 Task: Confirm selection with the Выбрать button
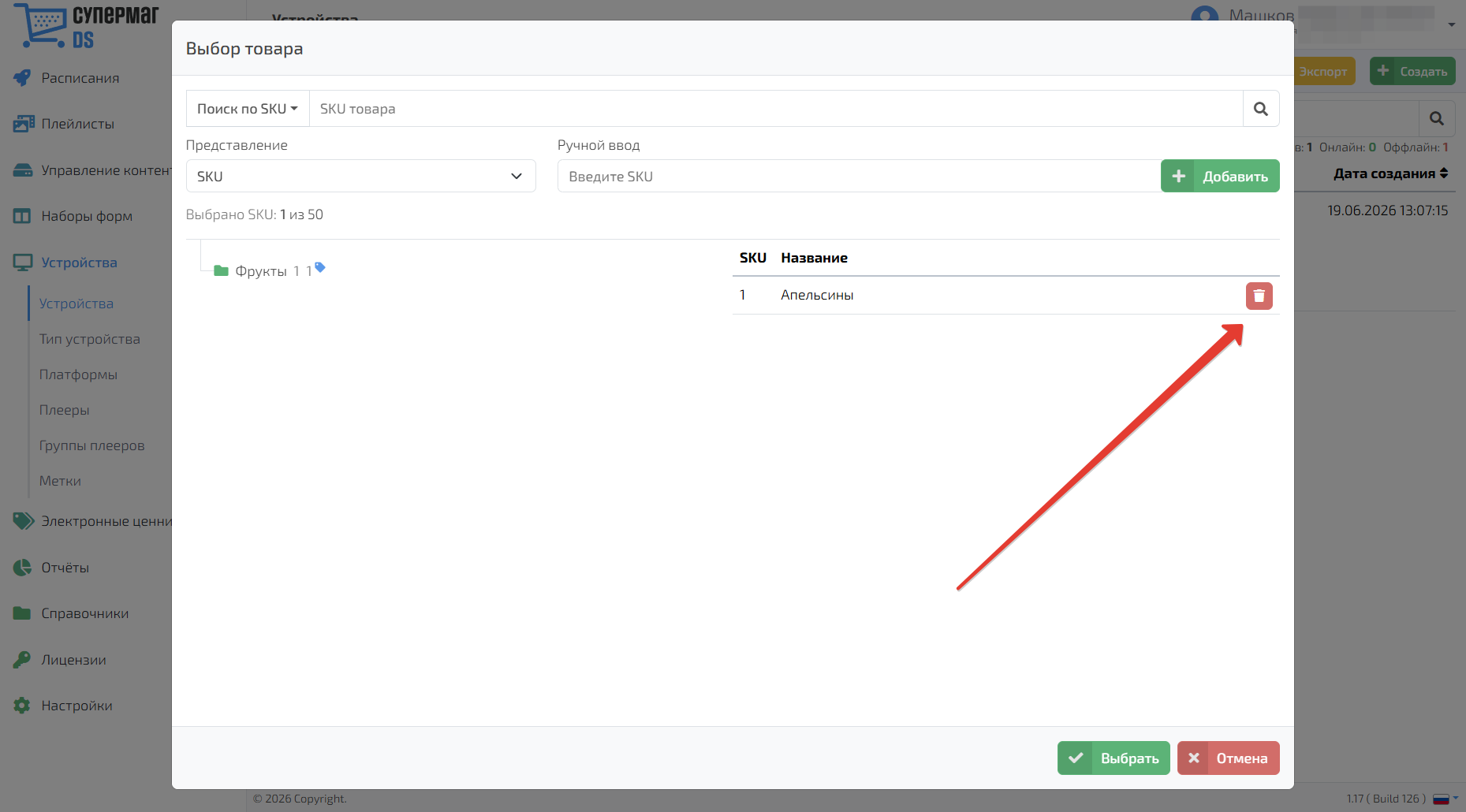(1113, 758)
